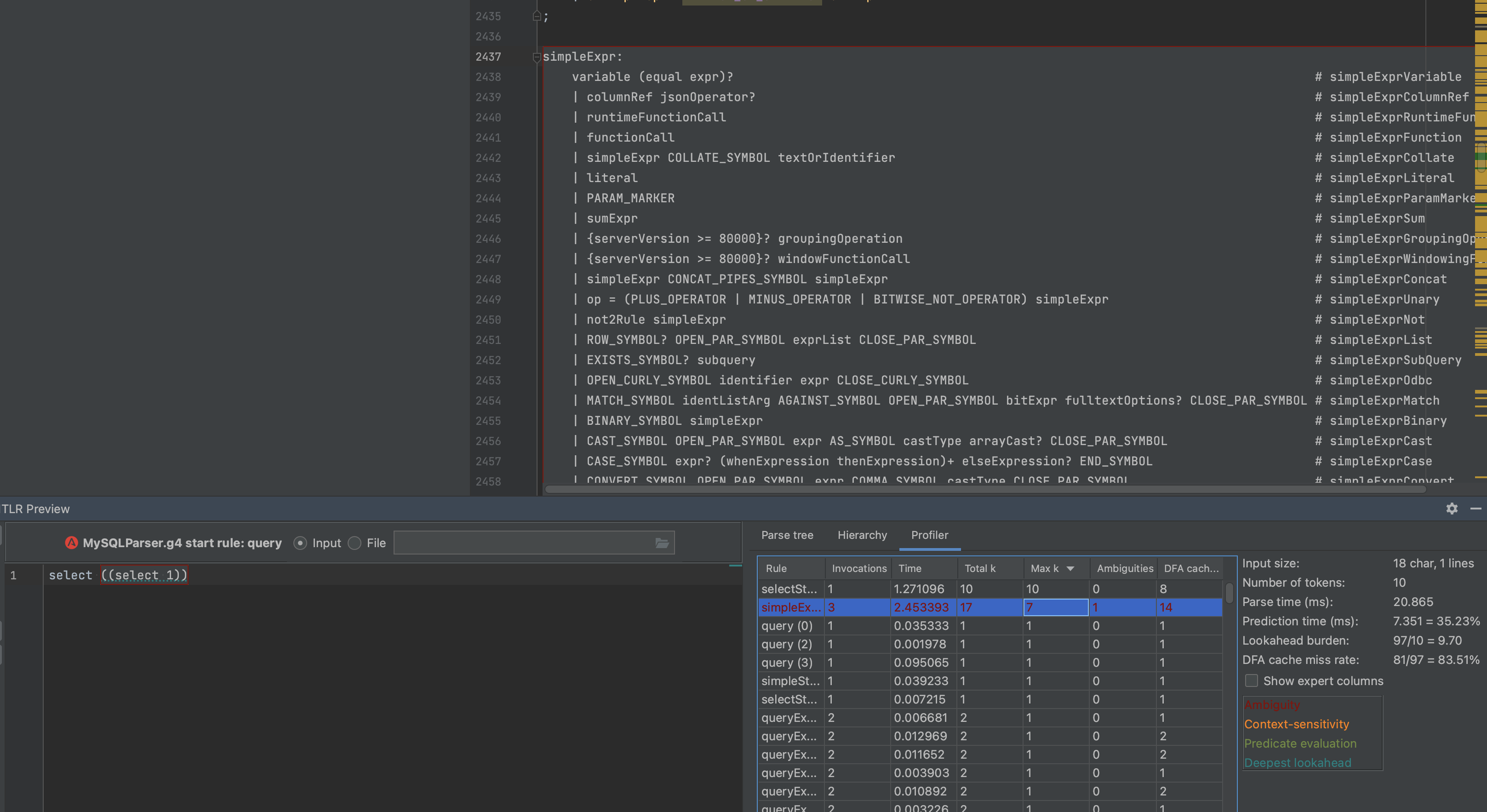The width and height of the screenshot is (1487, 812).
Task: Switch to the Parse tree tab
Action: [x=787, y=535]
